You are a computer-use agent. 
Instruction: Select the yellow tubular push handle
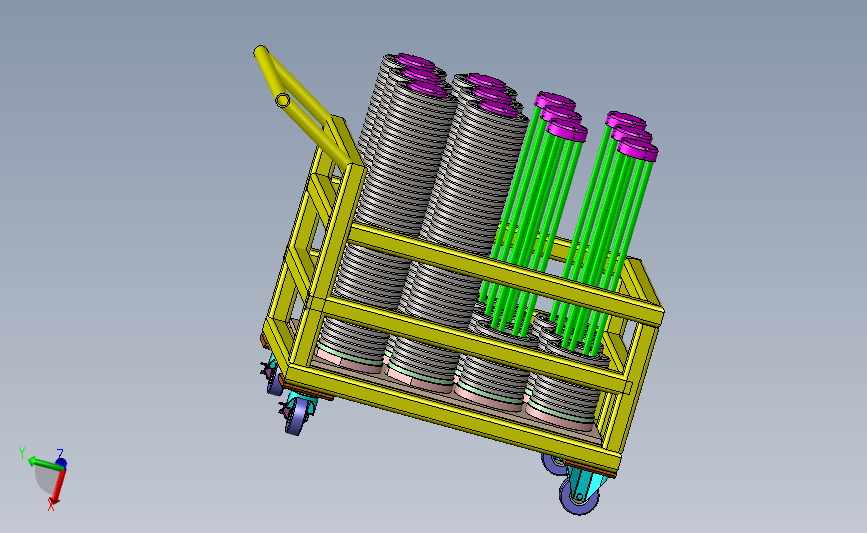[x=301, y=106]
